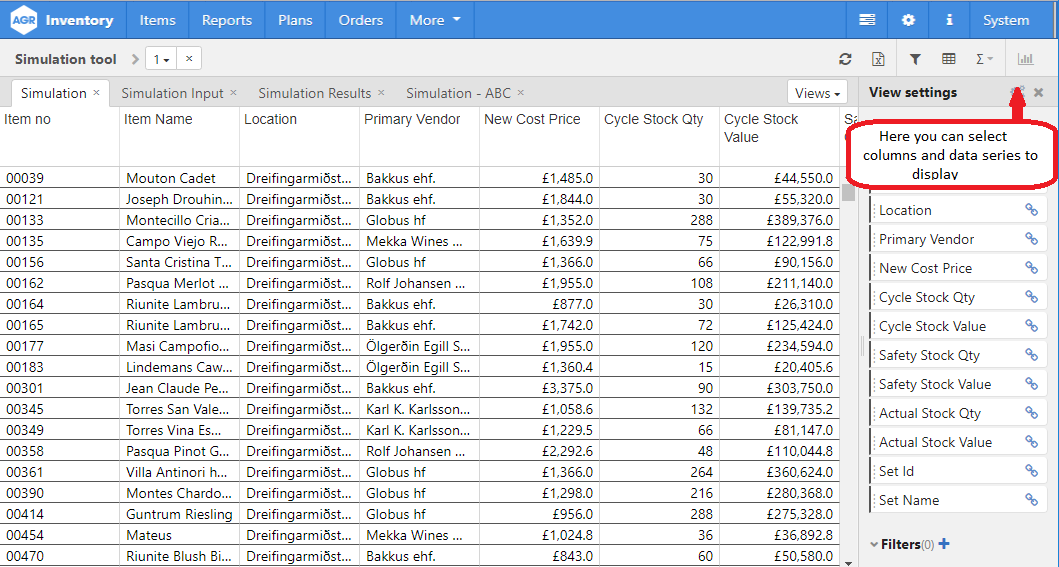The image size is (1059, 567).
Task: Click the info icon in top bar
Action: [949, 20]
